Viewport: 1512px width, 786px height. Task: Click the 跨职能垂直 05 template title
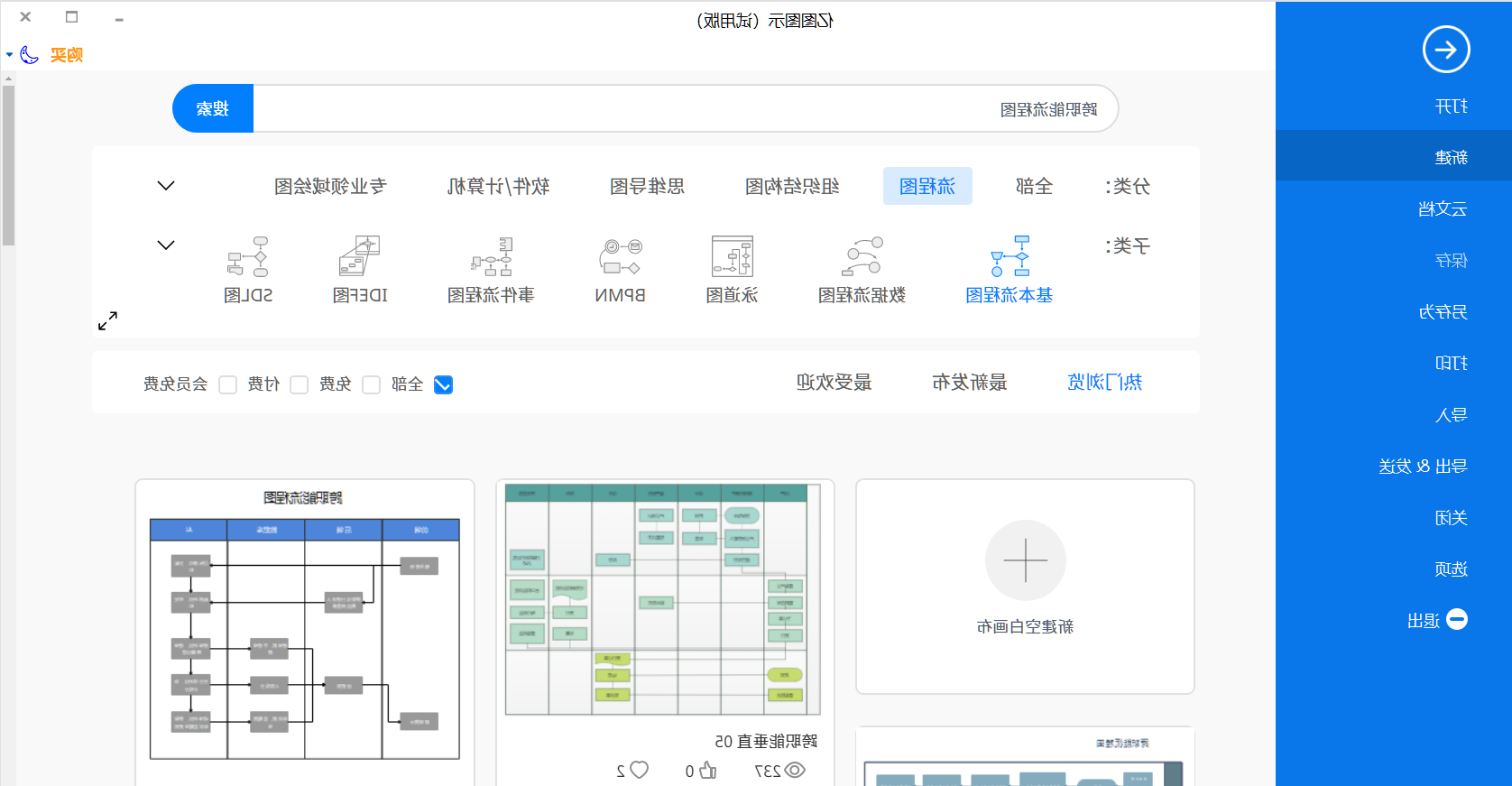(x=766, y=741)
